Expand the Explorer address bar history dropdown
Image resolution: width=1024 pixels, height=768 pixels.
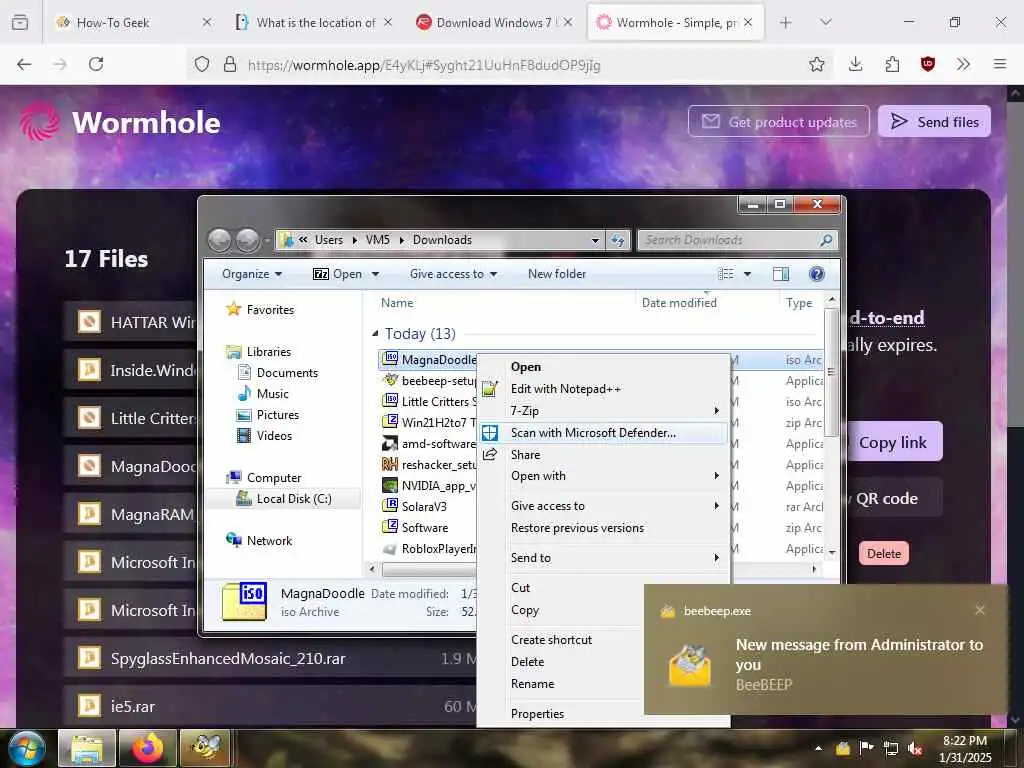coord(595,240)
